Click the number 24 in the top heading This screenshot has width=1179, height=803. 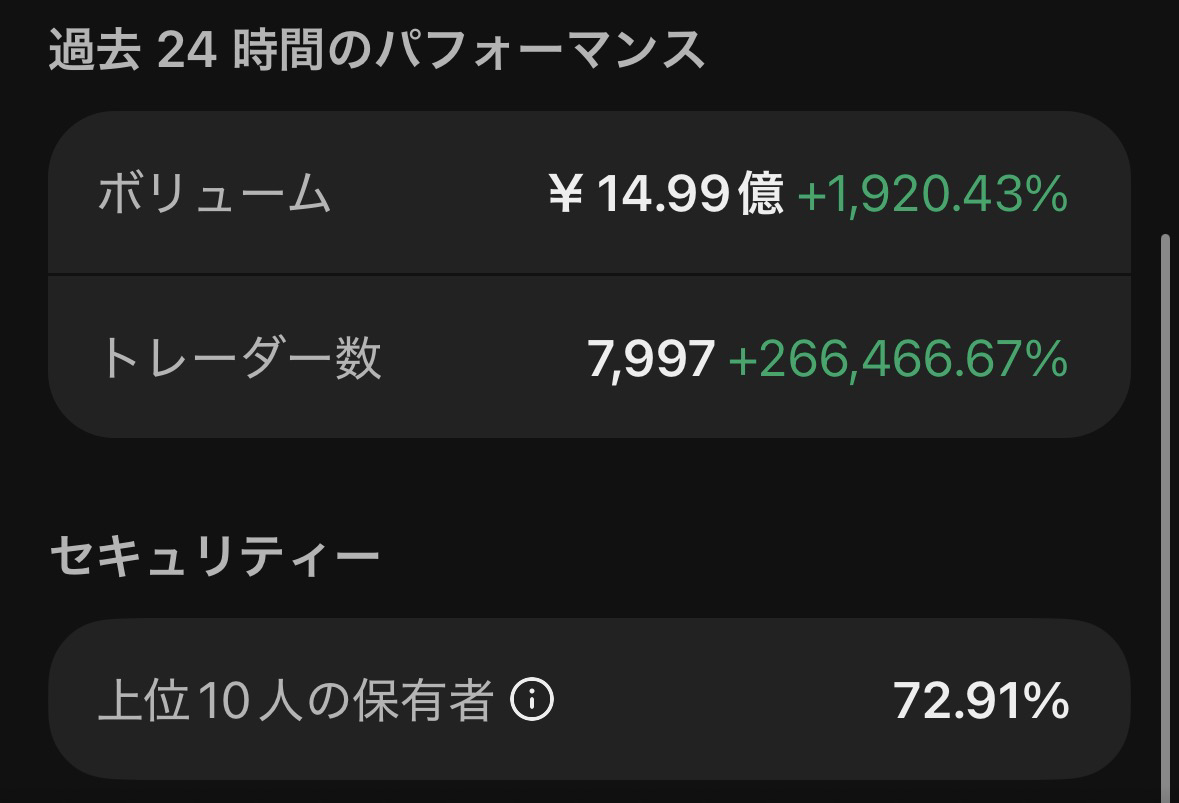(187, 51)
